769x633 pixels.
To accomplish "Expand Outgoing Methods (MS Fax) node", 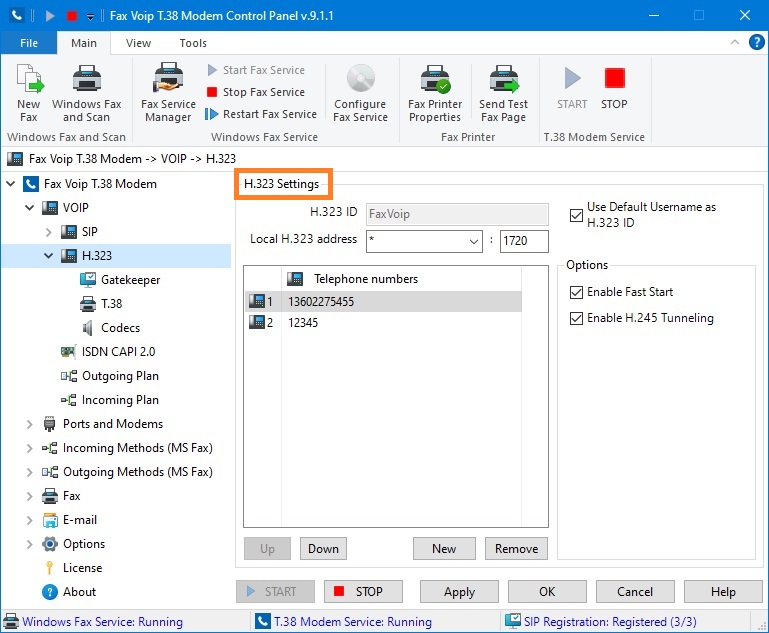I will click(x=30, y=472).
